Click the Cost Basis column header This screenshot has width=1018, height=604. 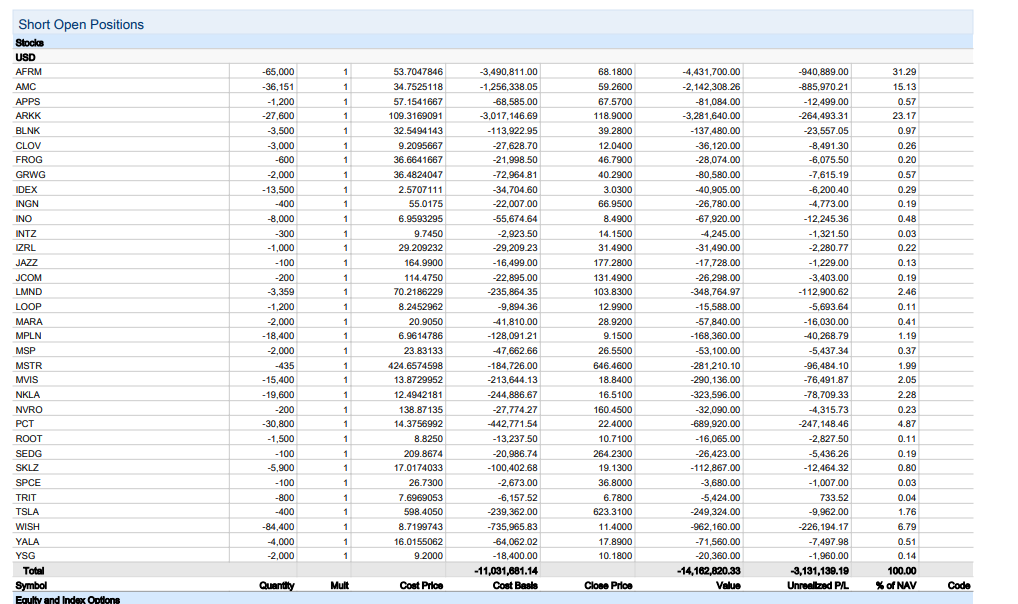[x=515, y=586]
